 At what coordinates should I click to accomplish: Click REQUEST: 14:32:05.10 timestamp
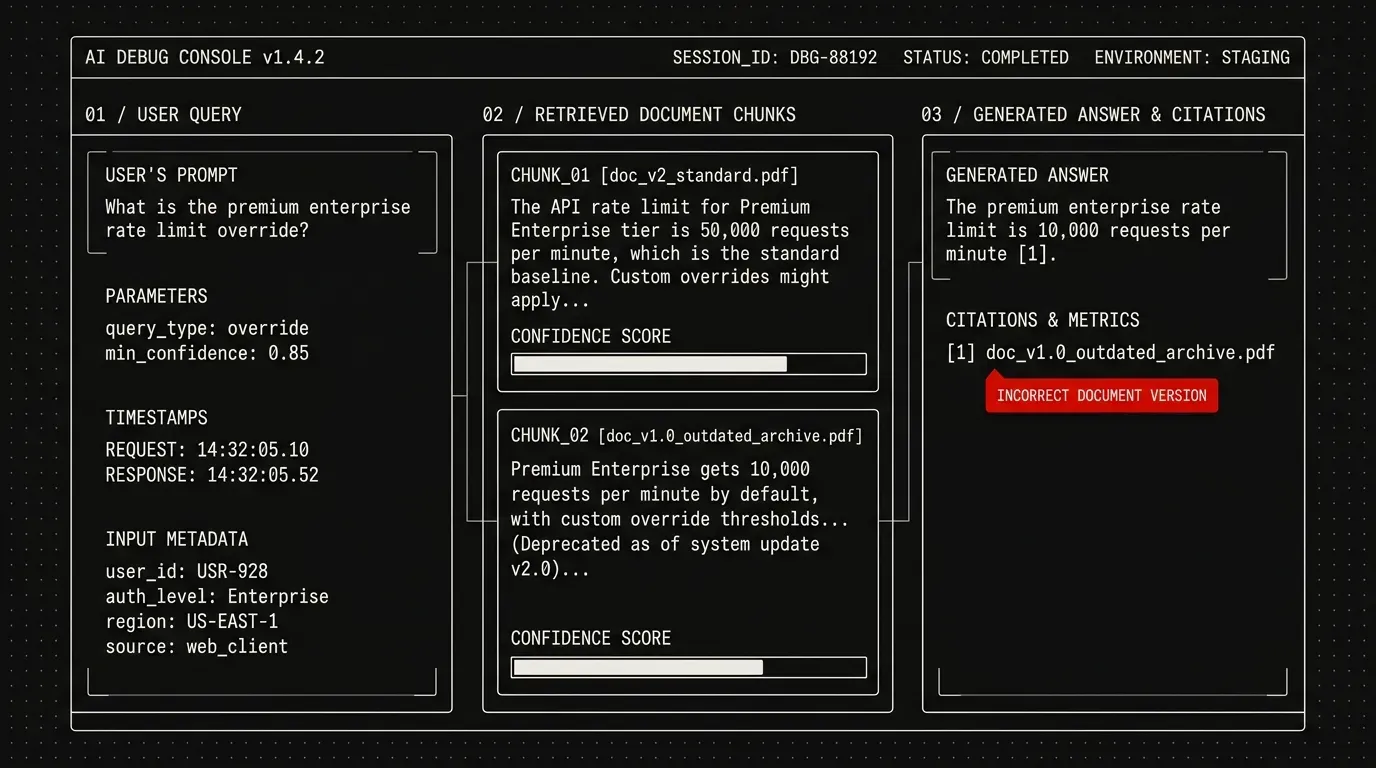(x=207, y=450)
